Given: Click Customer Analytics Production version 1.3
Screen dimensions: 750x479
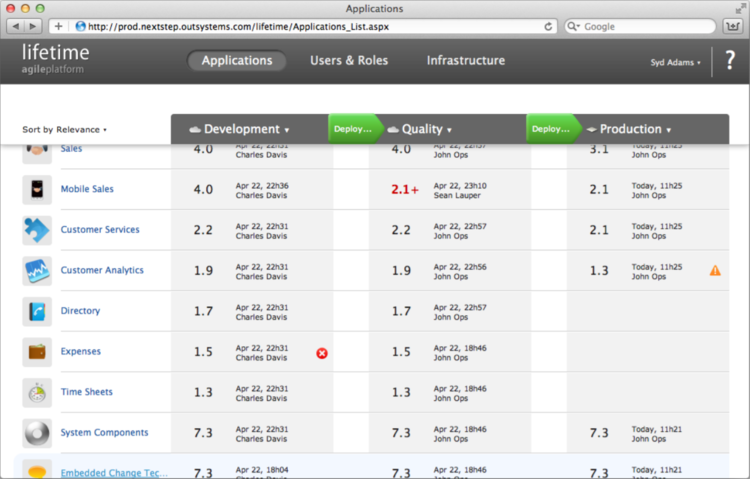Looking at the screenshot, I should (599, 271).
